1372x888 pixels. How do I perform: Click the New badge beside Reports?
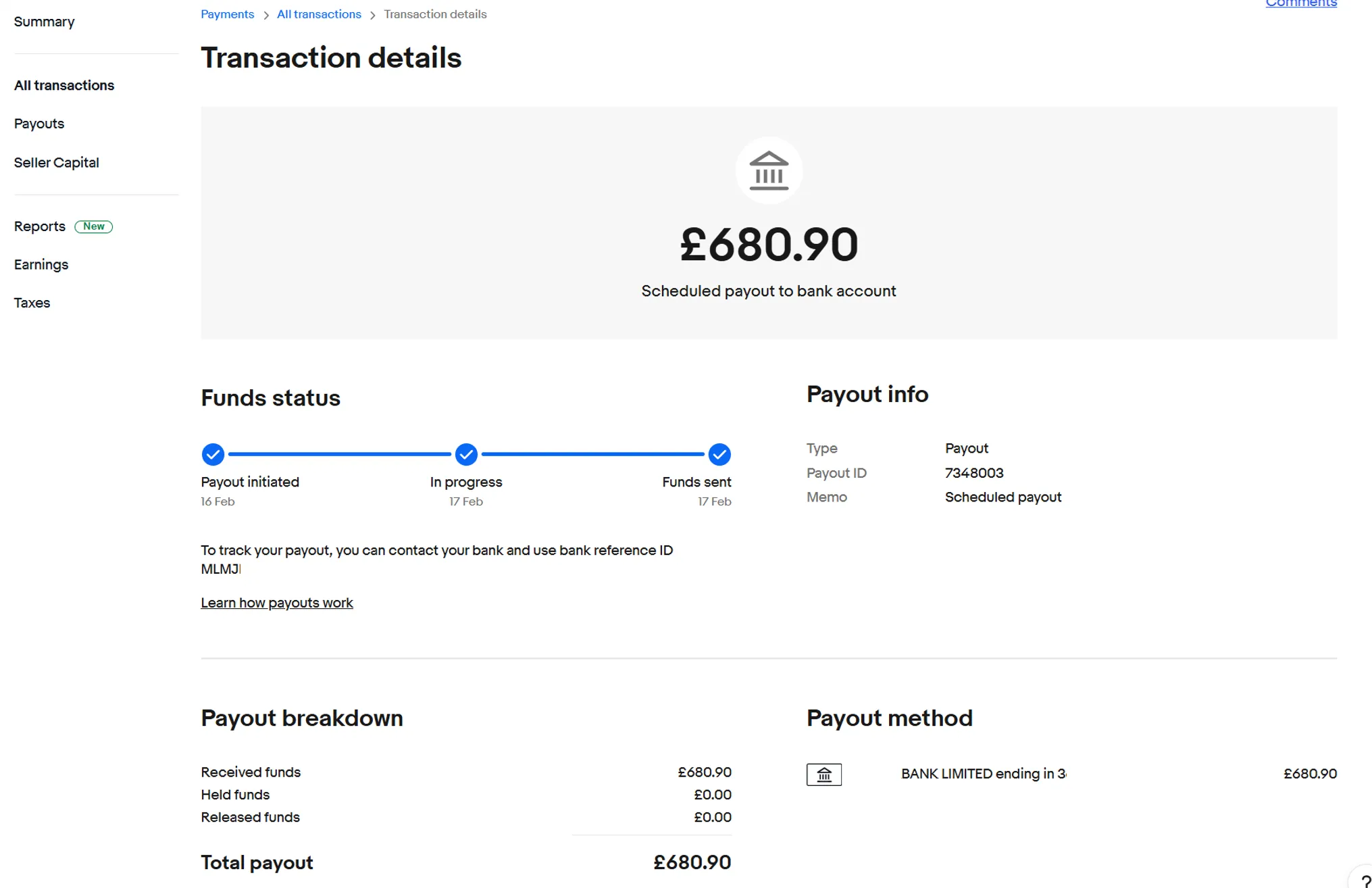click(93, 226)
